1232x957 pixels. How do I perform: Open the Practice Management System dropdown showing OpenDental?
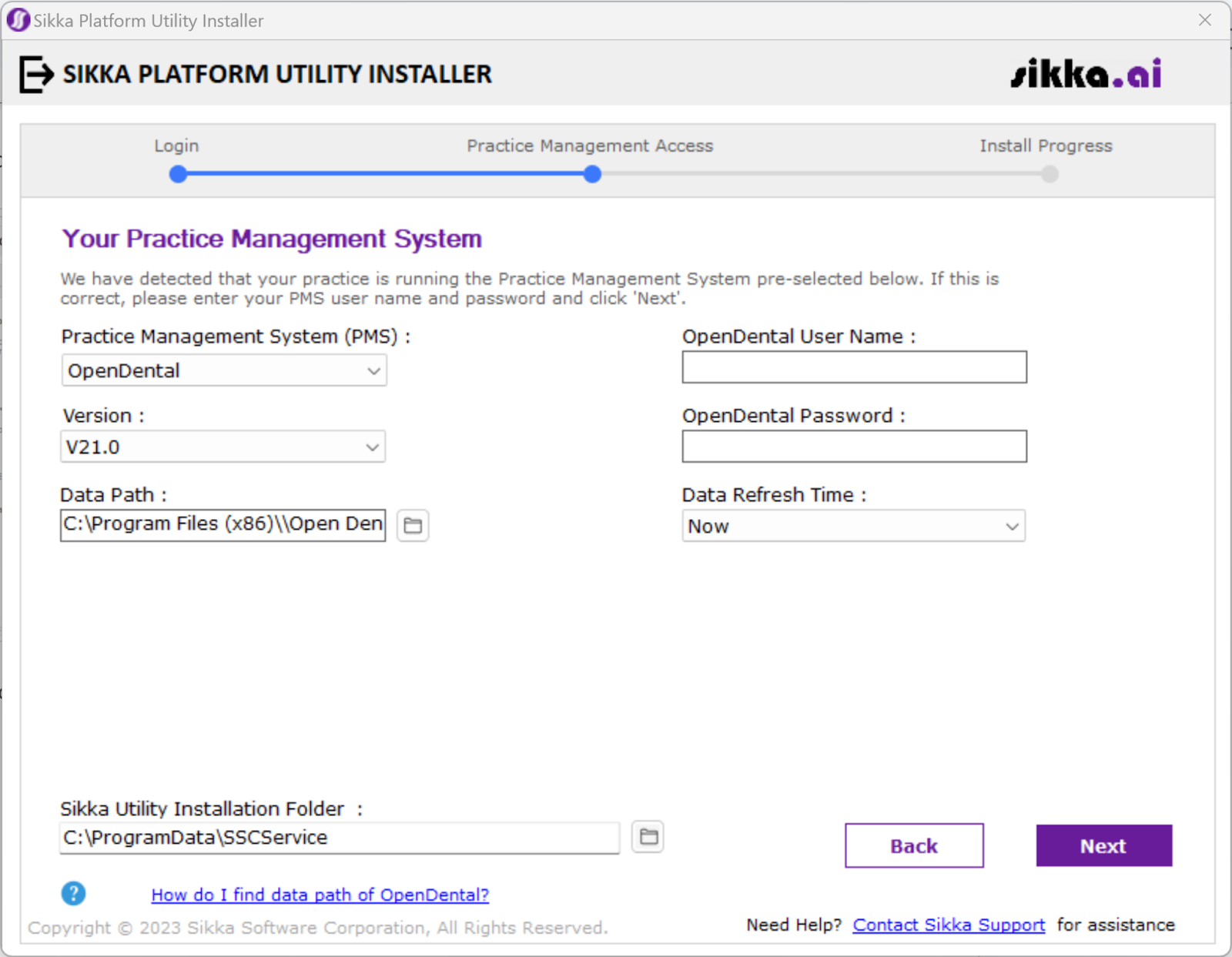pyautogui.click(x=224, y=370)
